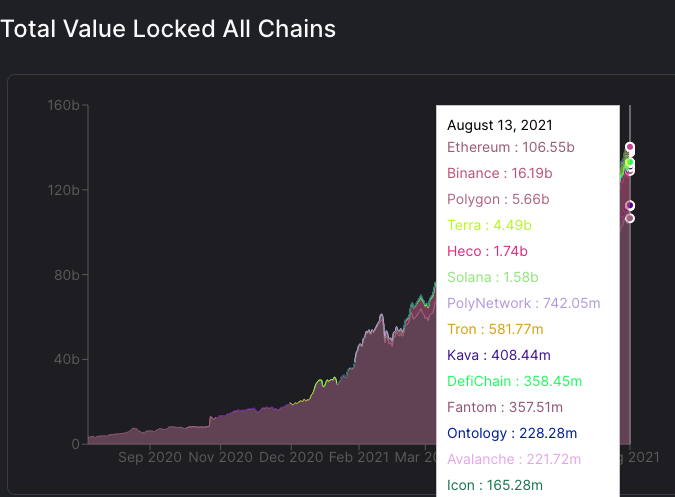
Task: Select the Solana 1.58b entry
Action: pyautogui.click(x=493, y=277)
